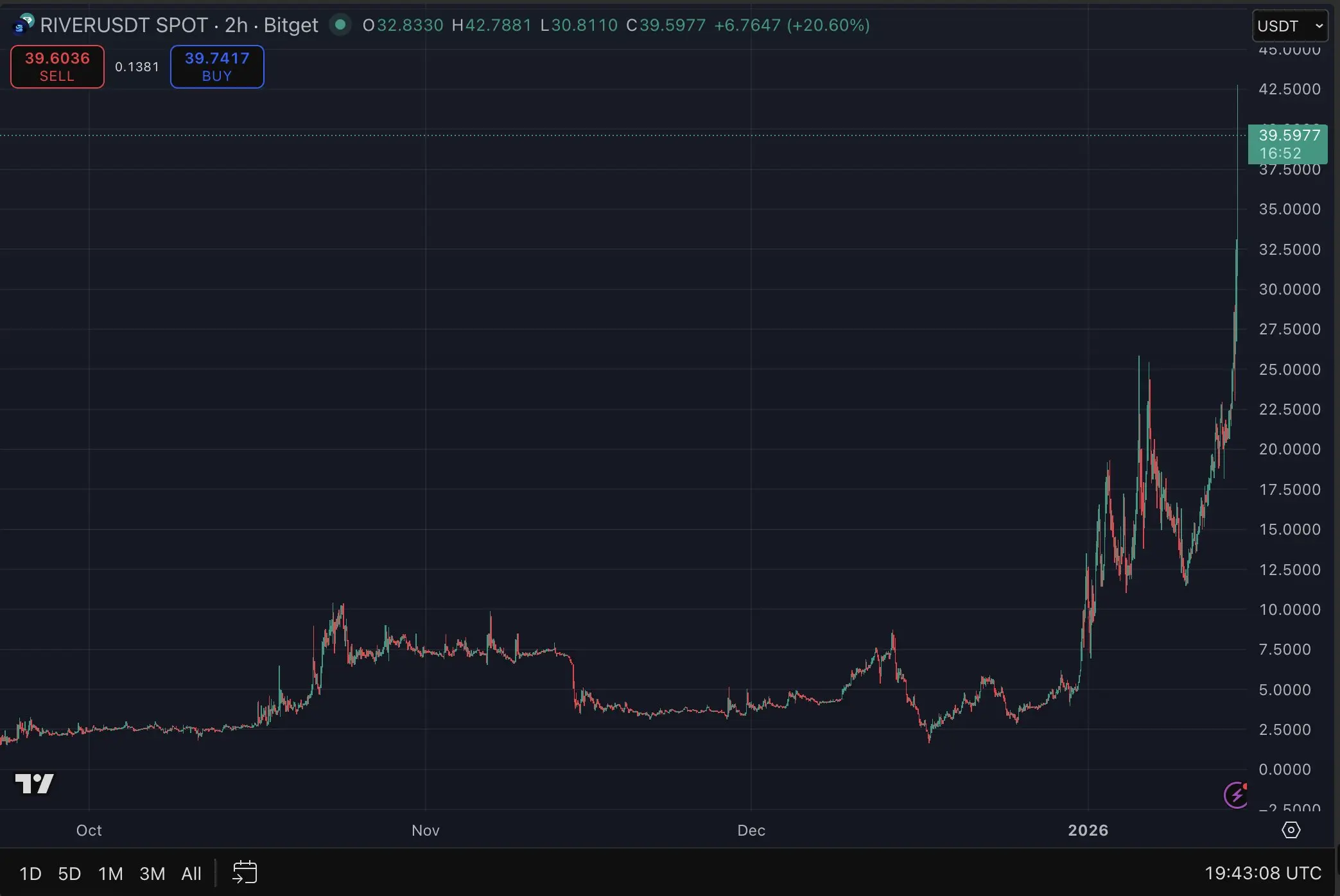Show the All time range
Image resolution: width=1340 pixels, height=896 pixels.
(191, 874)
